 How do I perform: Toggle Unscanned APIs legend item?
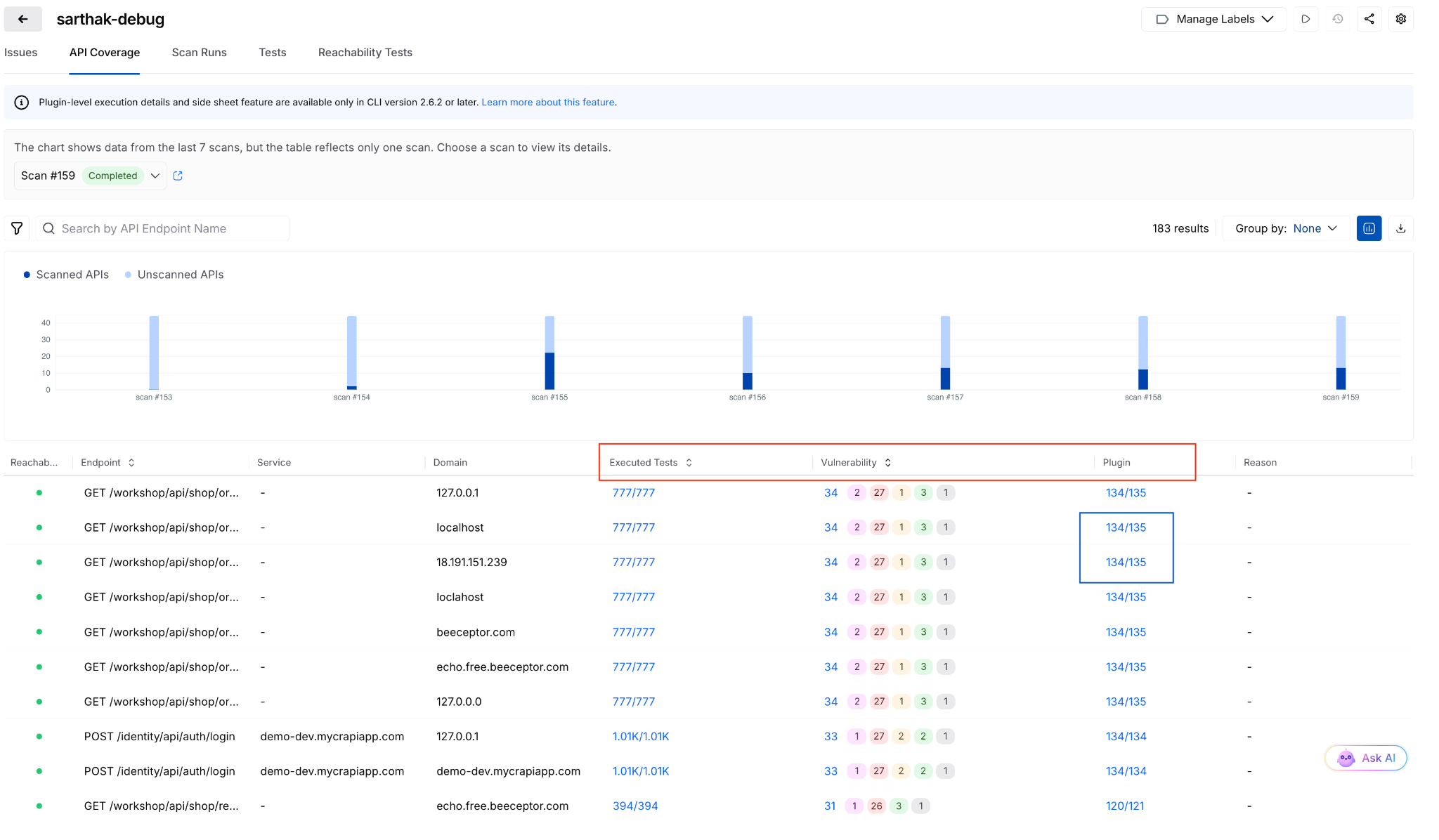pos(174,275)
